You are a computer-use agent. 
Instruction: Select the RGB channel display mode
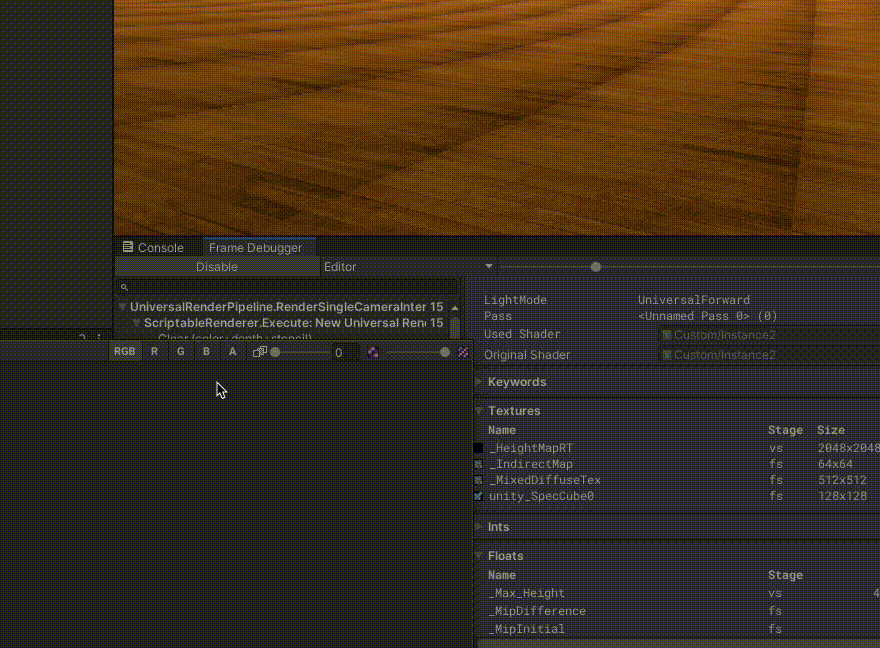pyautogui.click(x=124, y=351)
